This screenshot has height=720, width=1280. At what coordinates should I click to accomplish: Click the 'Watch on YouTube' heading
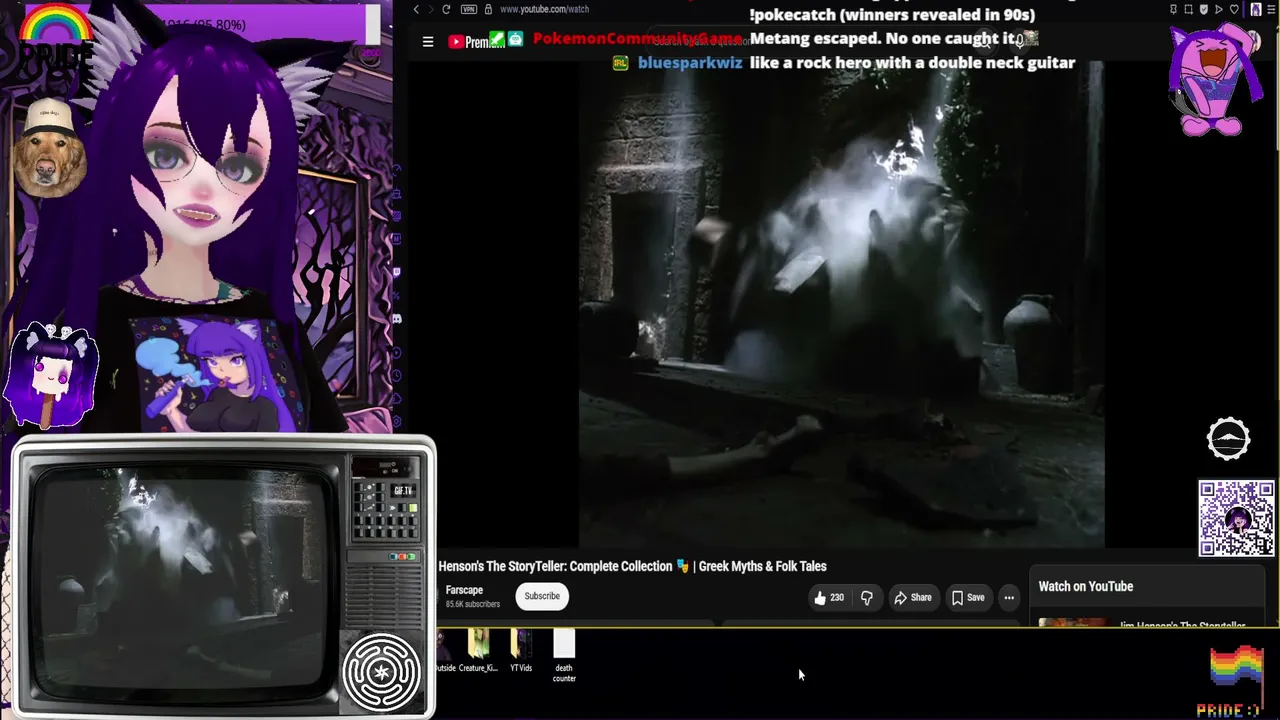pyautogui.click(x=1086, y=587)
